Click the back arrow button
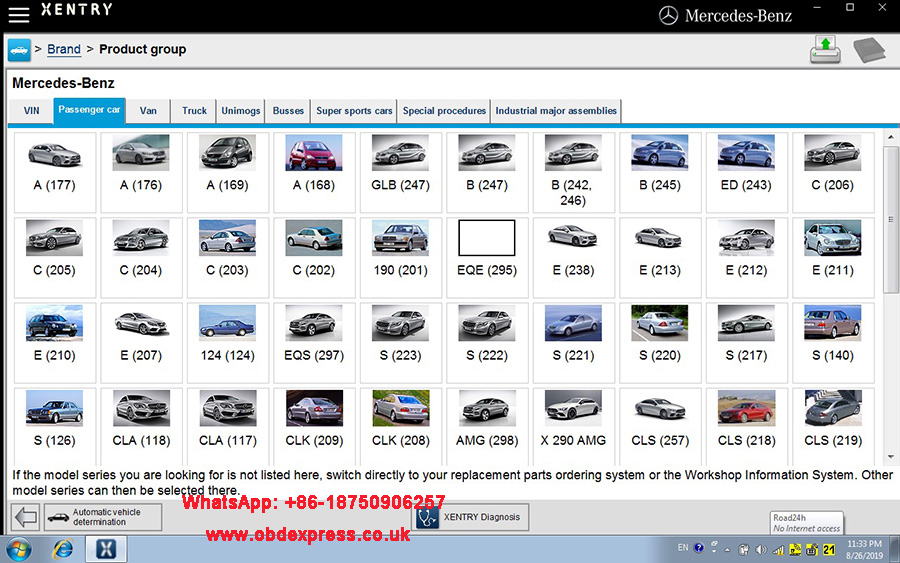The image size is (900, 563). click(26, 517)
